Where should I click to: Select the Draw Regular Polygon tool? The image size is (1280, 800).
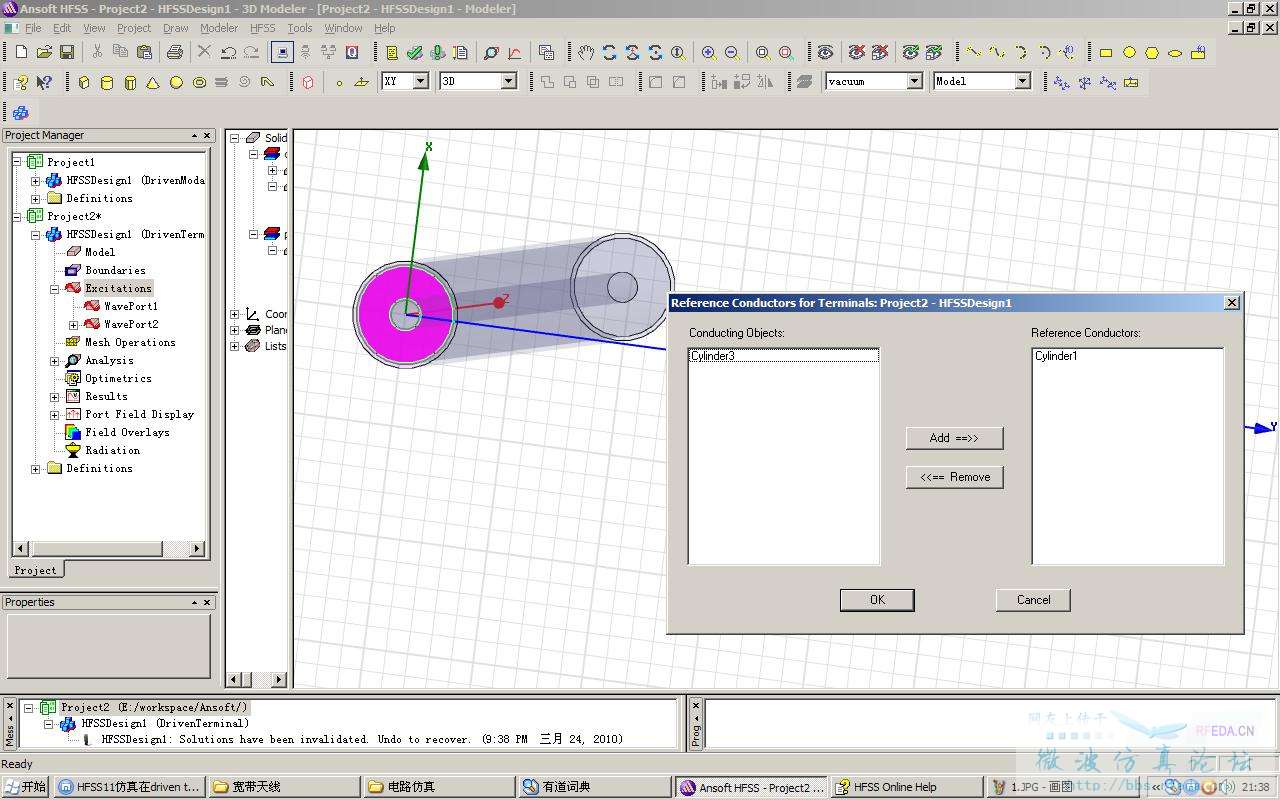[1152, 52]
